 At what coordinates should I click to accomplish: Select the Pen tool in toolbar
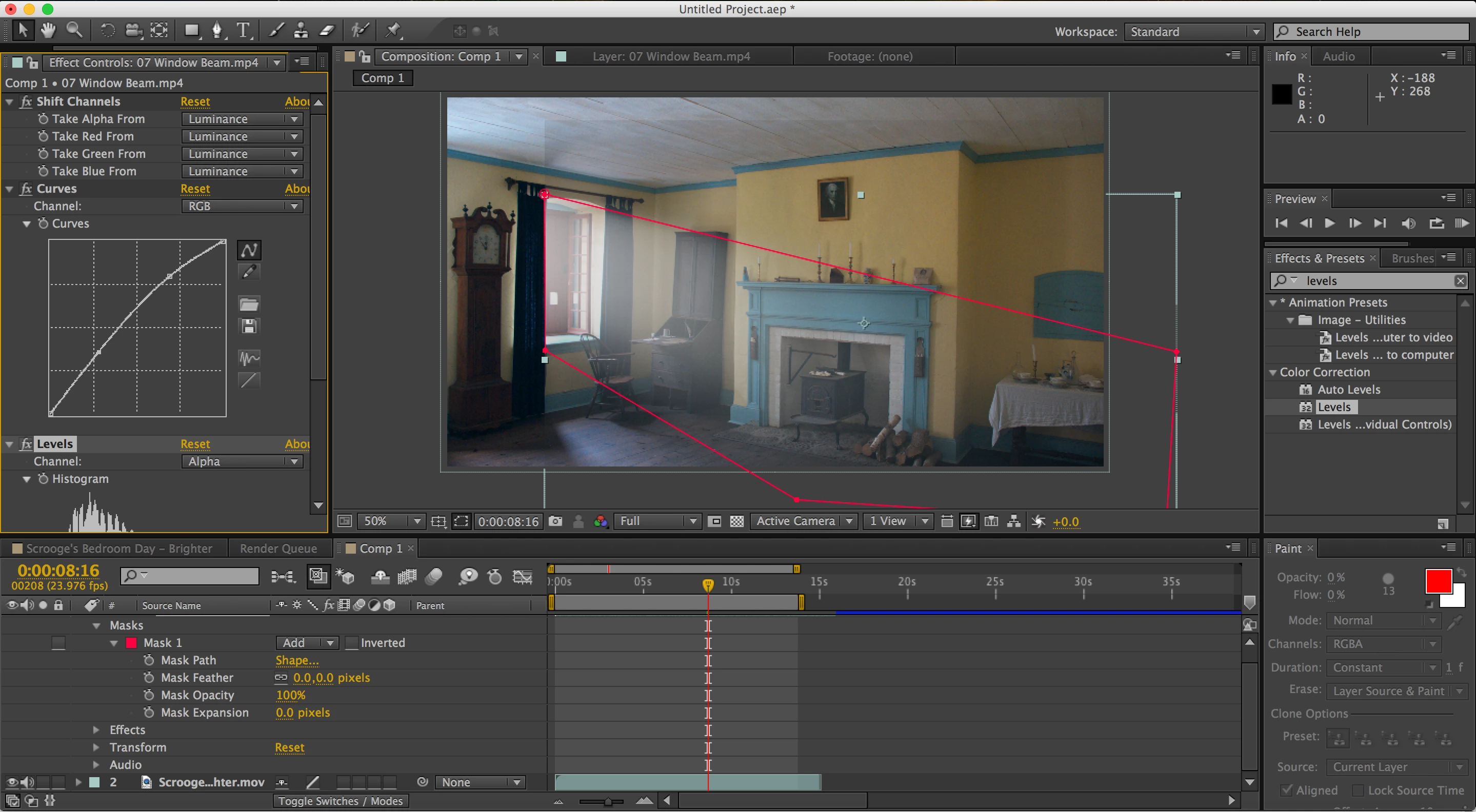point(217,30)
